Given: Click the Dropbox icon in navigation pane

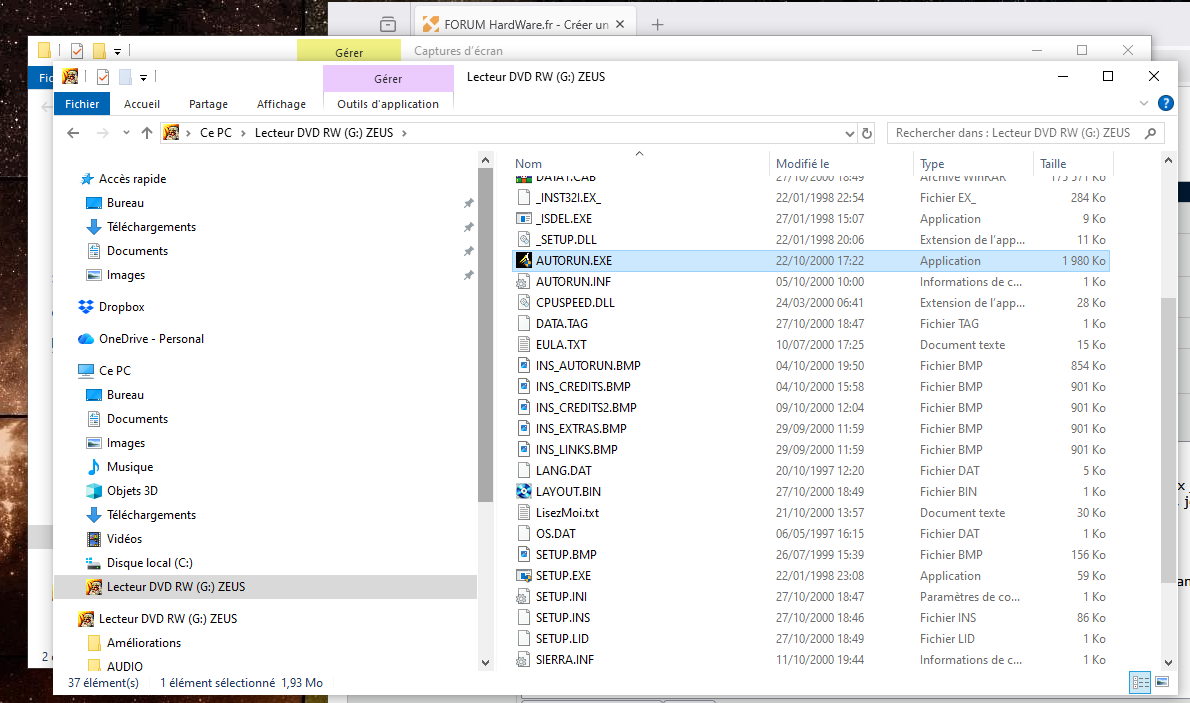Looking at the screenshot, I should 86,307.
